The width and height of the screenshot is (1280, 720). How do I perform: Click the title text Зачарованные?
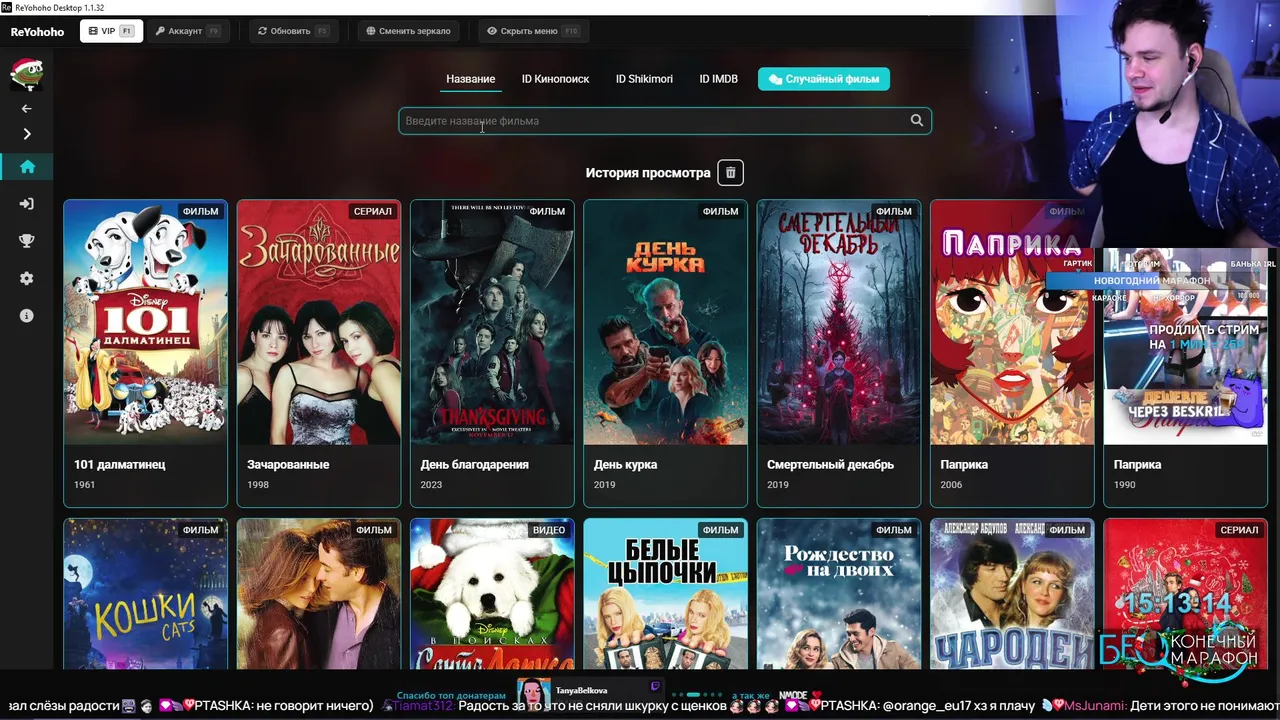point(288,464)
